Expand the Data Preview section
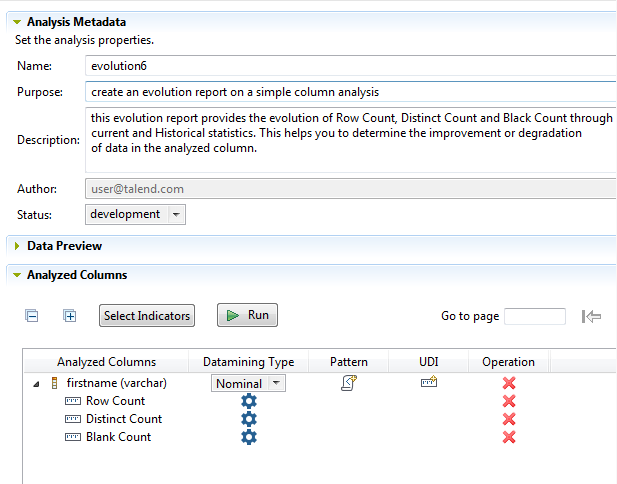Image resolution: width=617 pixels, height=484 pixels. click(17, 246)
